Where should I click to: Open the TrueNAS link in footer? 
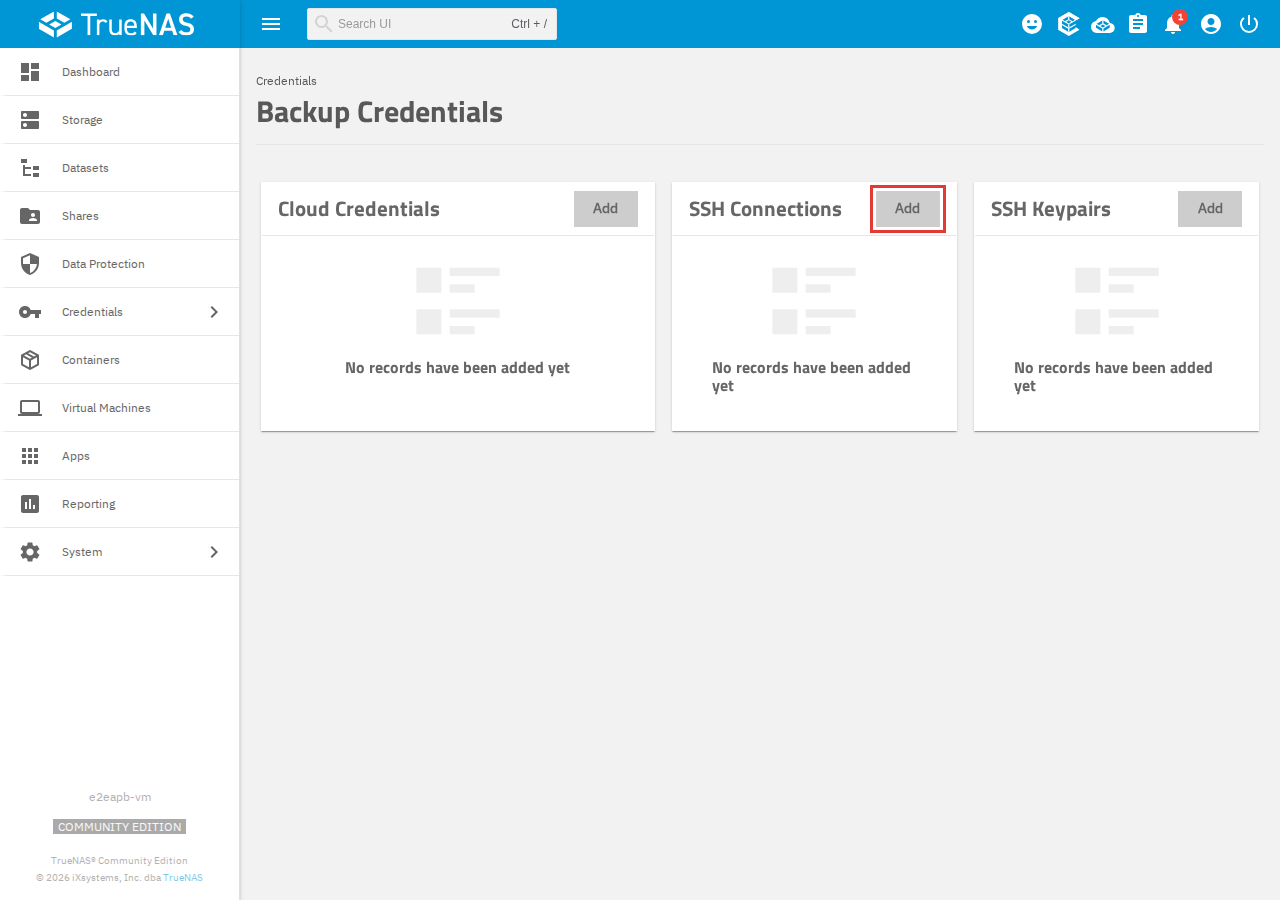[183, 878]
